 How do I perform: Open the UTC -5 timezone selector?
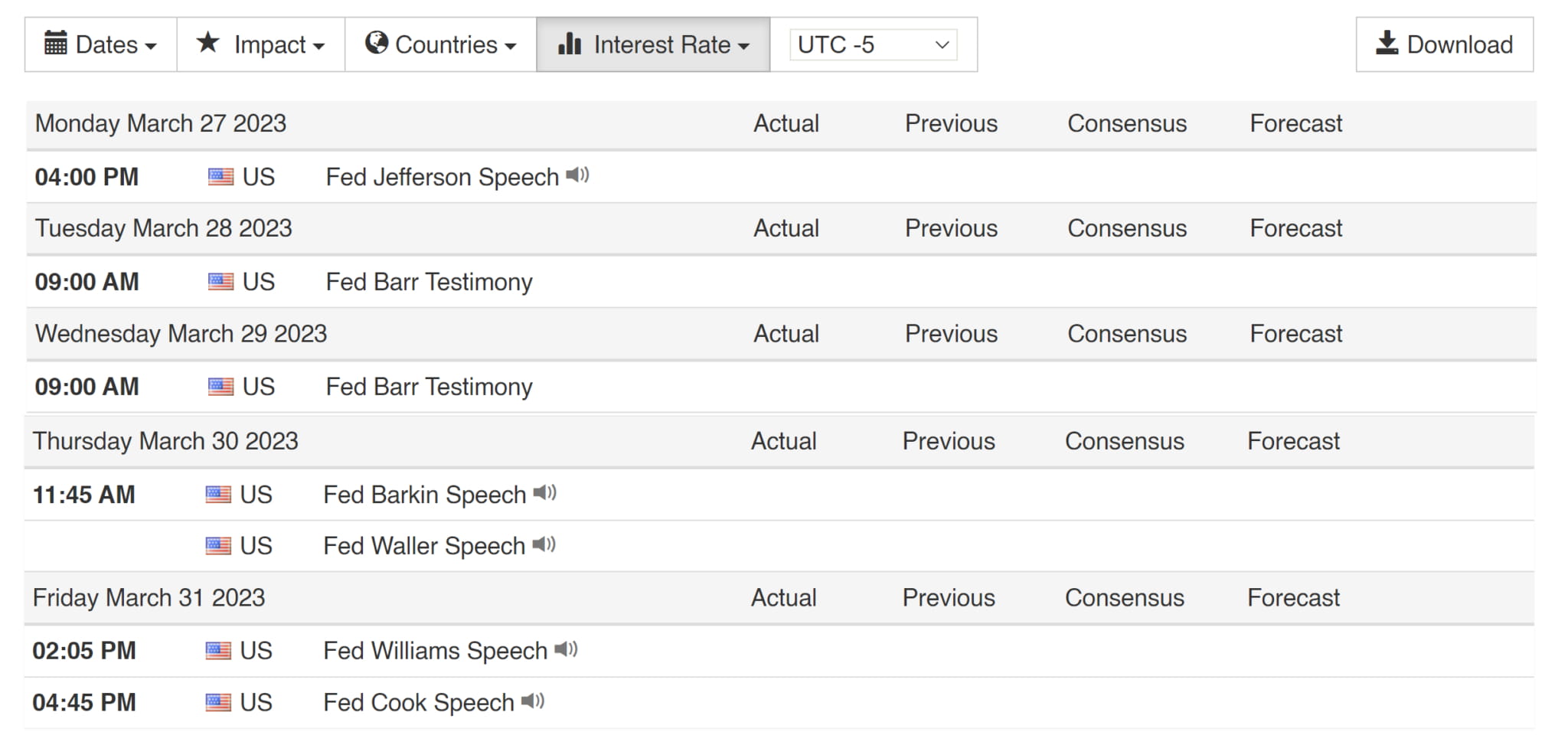click(x=873, y=44)
